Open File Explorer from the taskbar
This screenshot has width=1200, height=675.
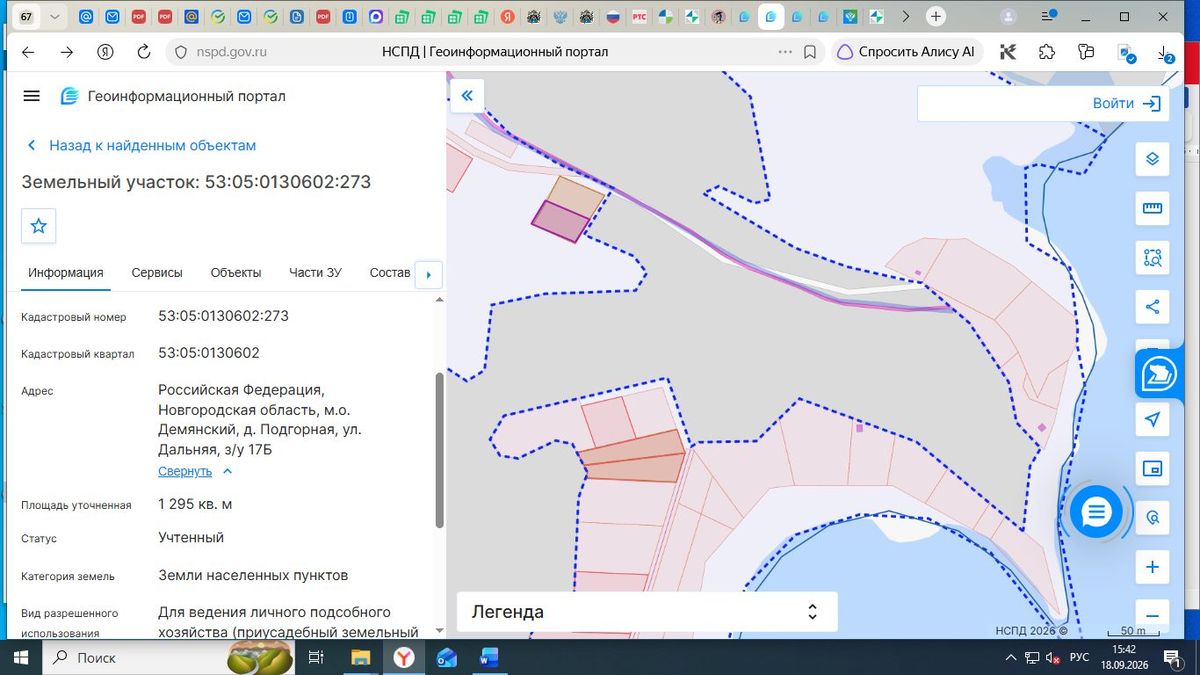pyautogui.click(x=360, y=658)
